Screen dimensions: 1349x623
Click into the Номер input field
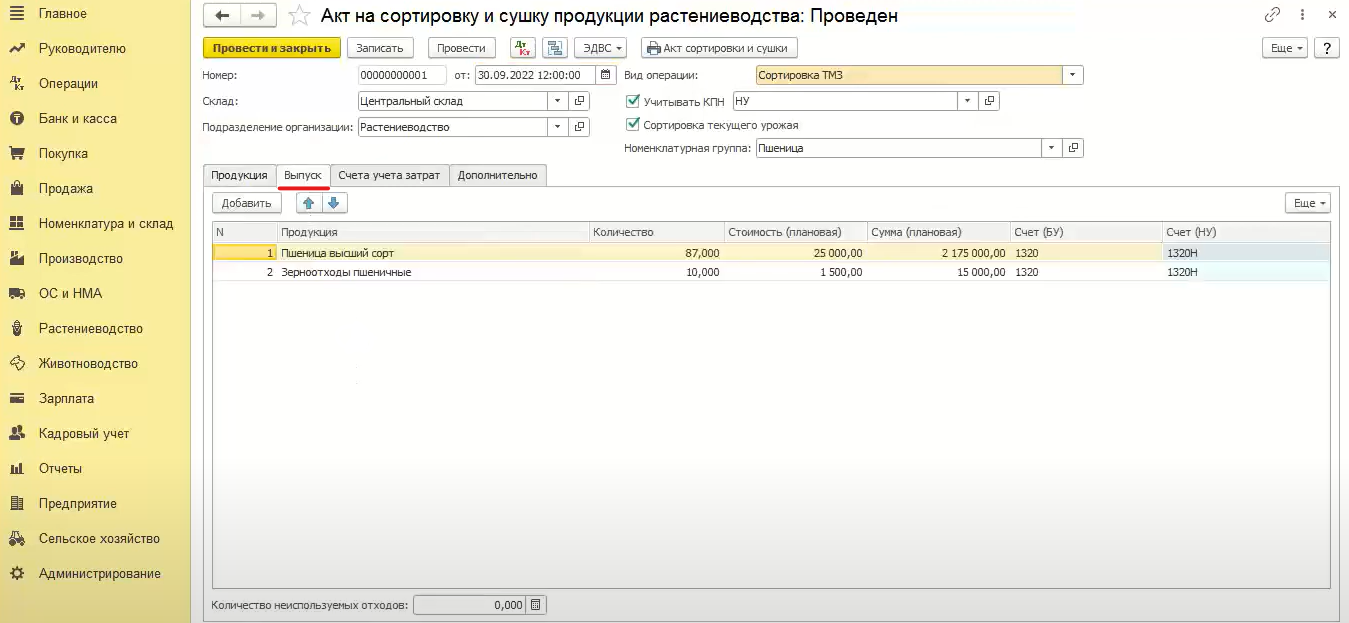click(x=402, y=75)
